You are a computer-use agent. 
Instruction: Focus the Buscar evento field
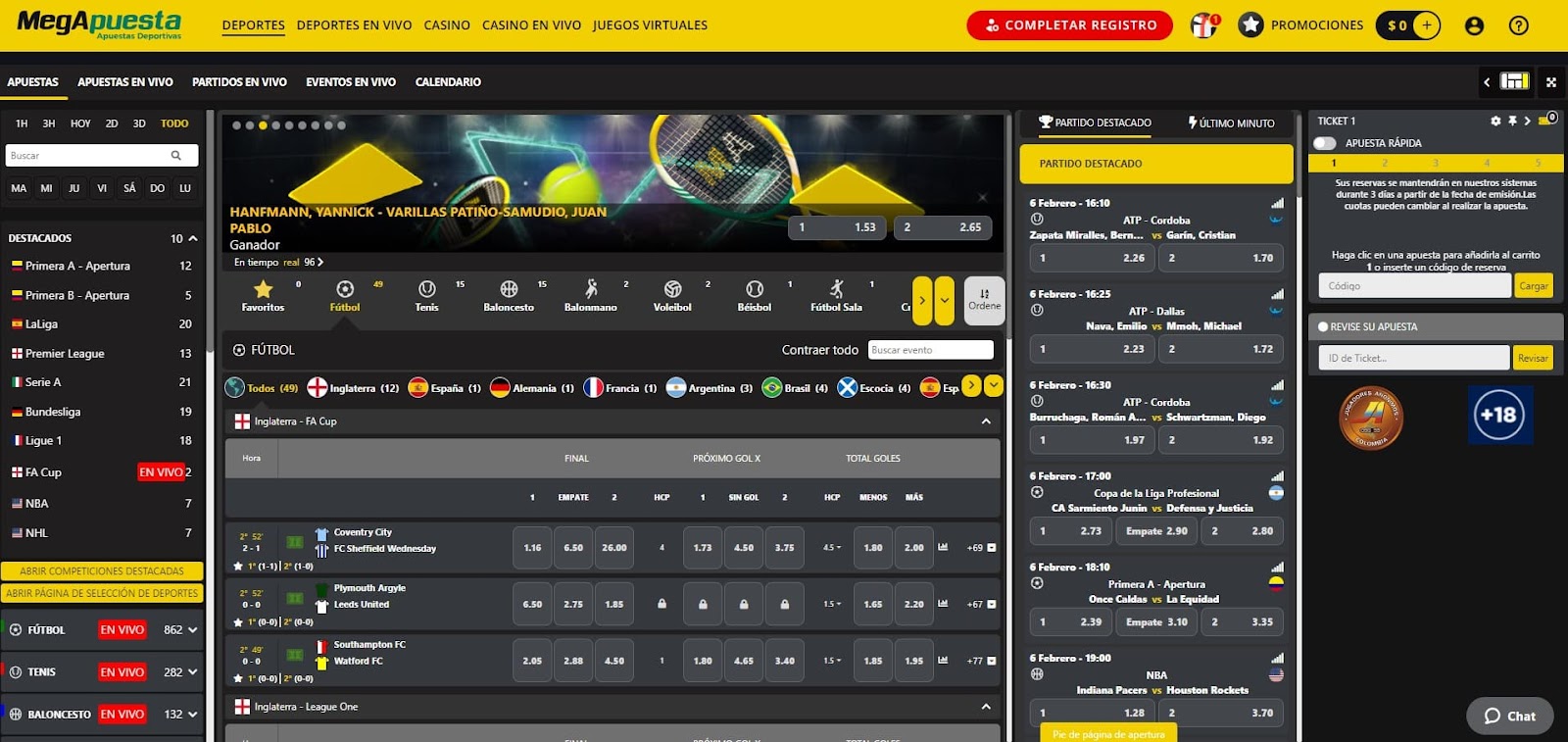click(931, 350)
